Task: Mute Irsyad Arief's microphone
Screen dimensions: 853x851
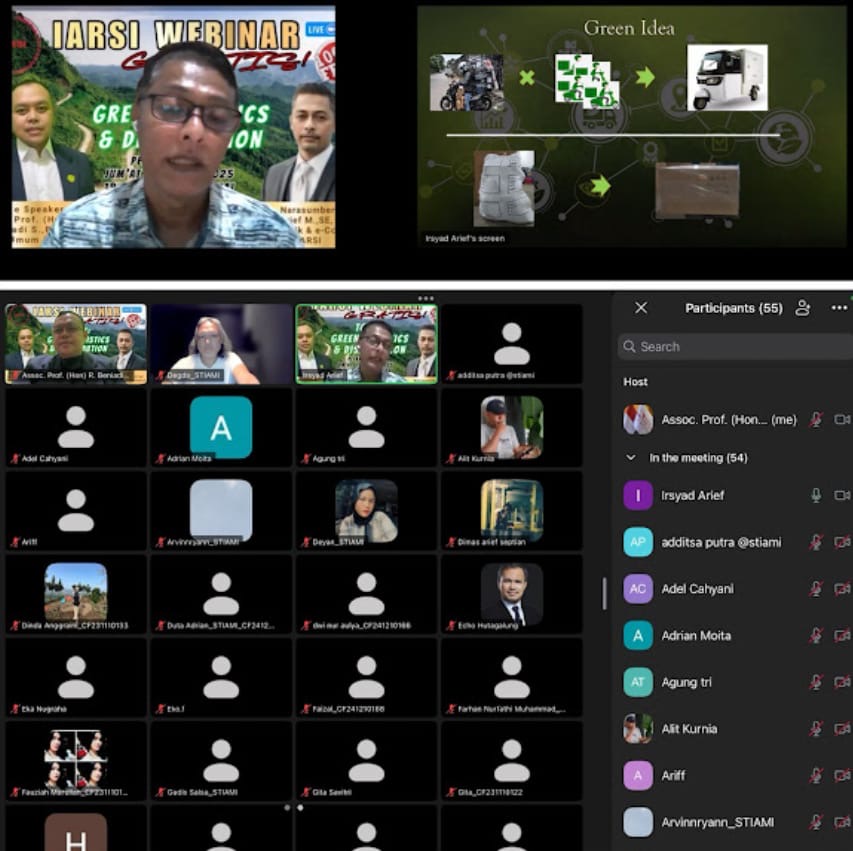Action: [815, 495]
